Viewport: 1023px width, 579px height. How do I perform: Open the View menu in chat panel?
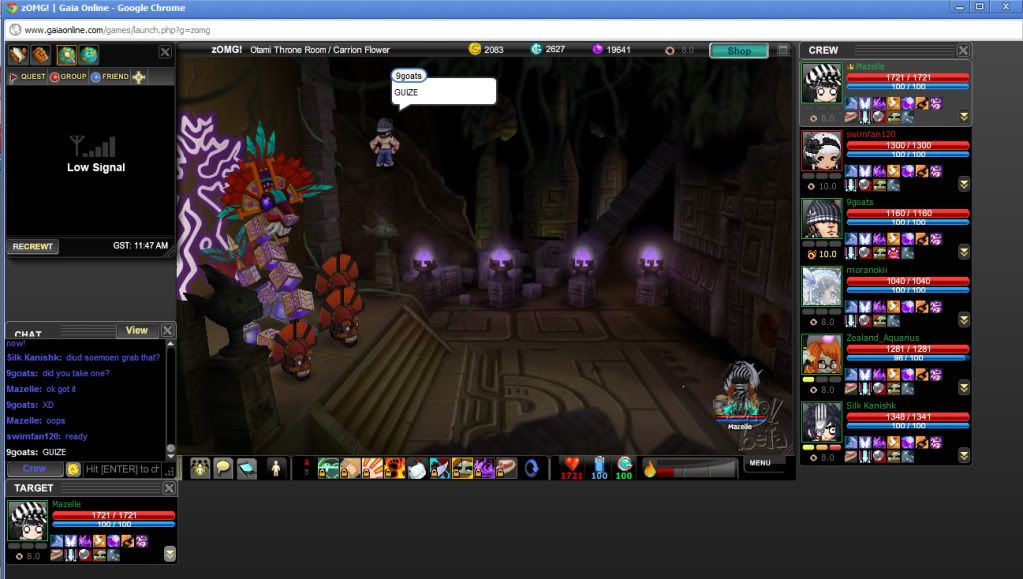[136, 330]
